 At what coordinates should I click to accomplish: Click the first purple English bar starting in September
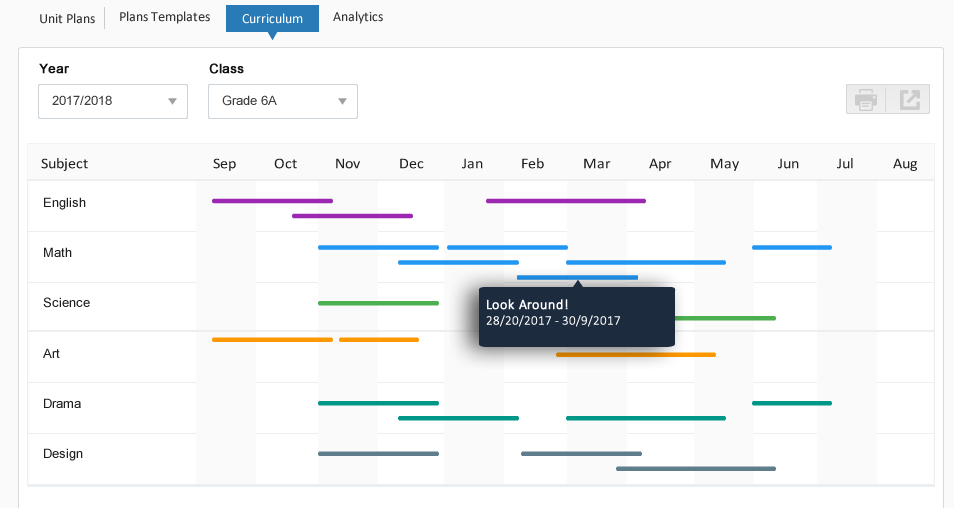tap(272, 201)
